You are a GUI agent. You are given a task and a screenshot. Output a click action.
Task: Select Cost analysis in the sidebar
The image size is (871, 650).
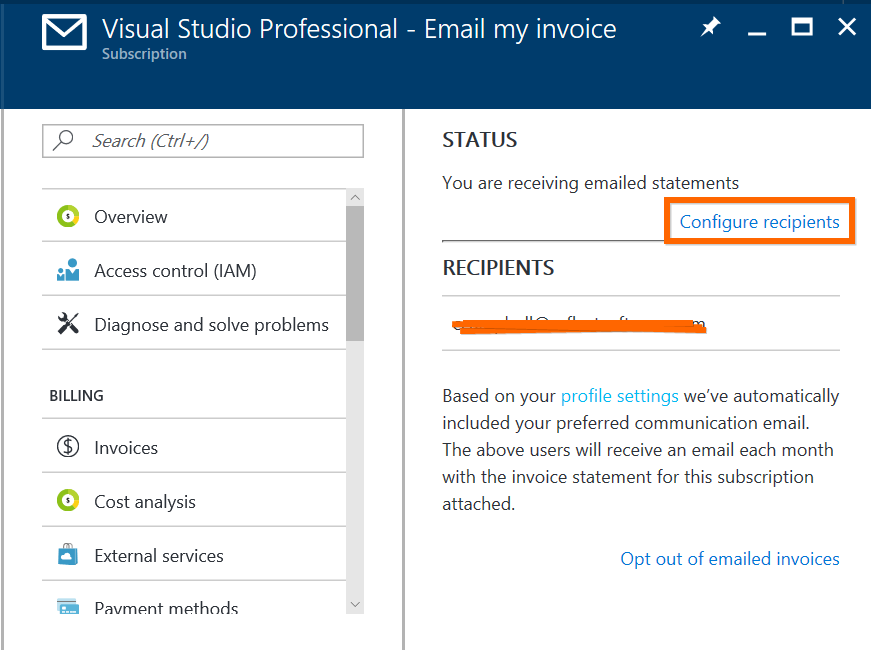[145, 502]
